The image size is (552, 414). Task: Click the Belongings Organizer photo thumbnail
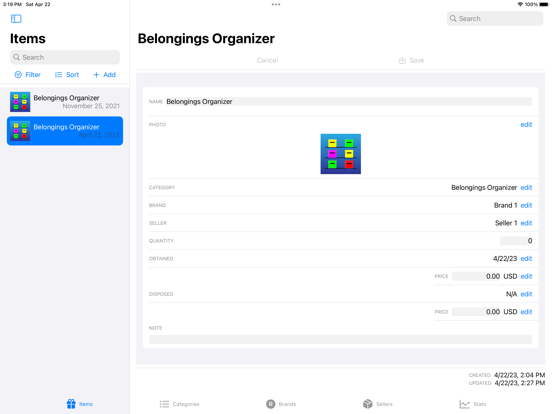pyautogui.click(x=340, y=154)
